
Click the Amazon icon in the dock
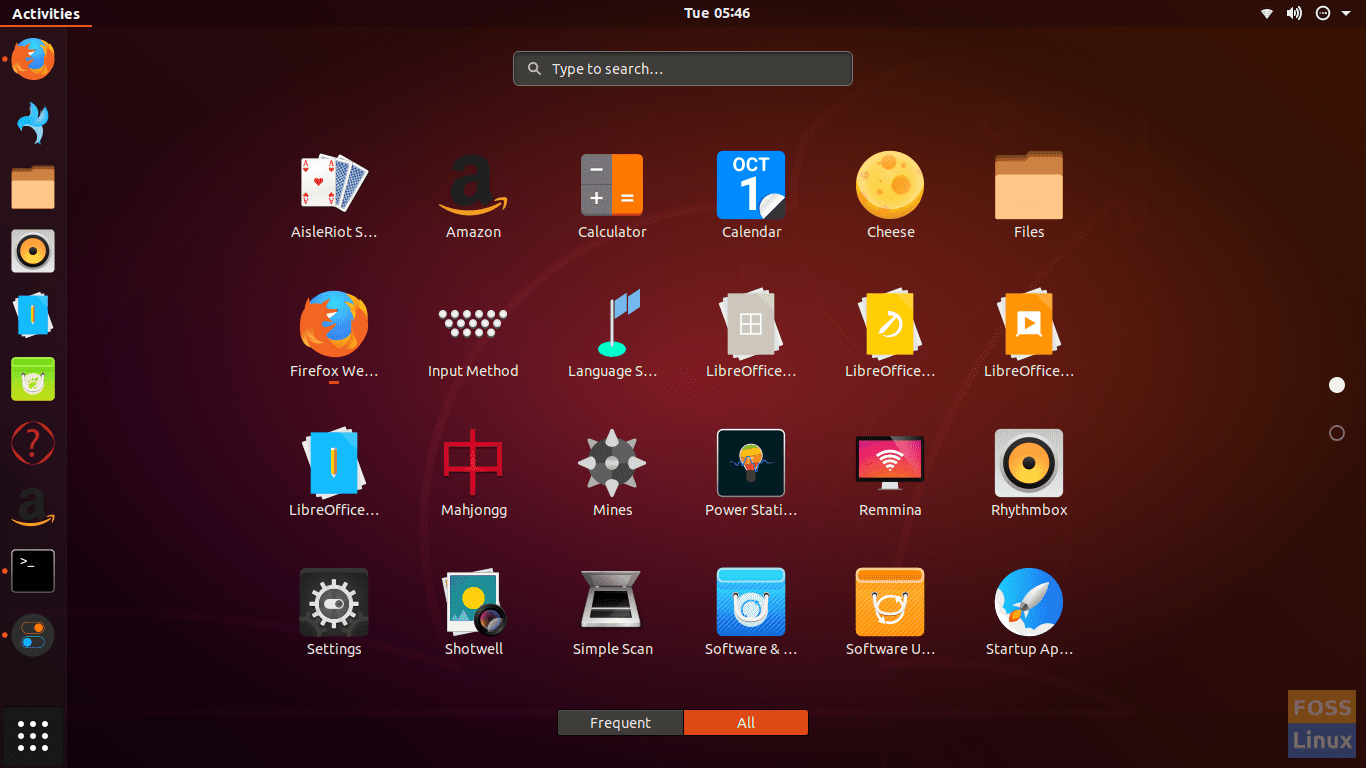point(33,507)
